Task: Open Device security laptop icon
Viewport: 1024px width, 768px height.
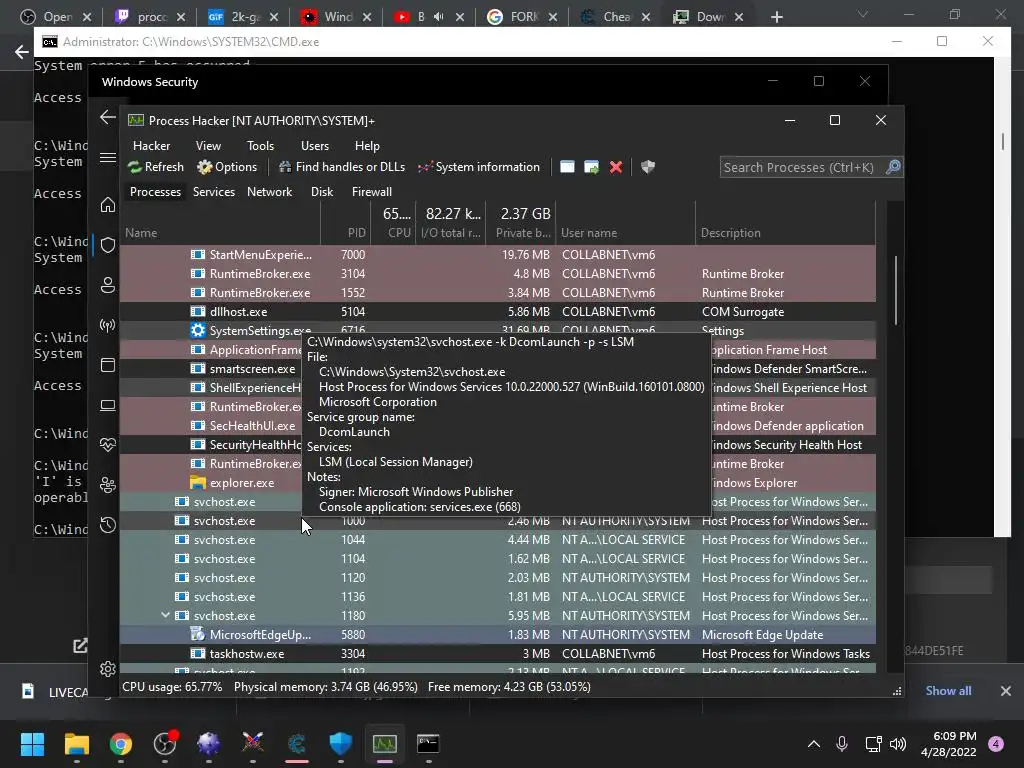Action: click(108, 406)
